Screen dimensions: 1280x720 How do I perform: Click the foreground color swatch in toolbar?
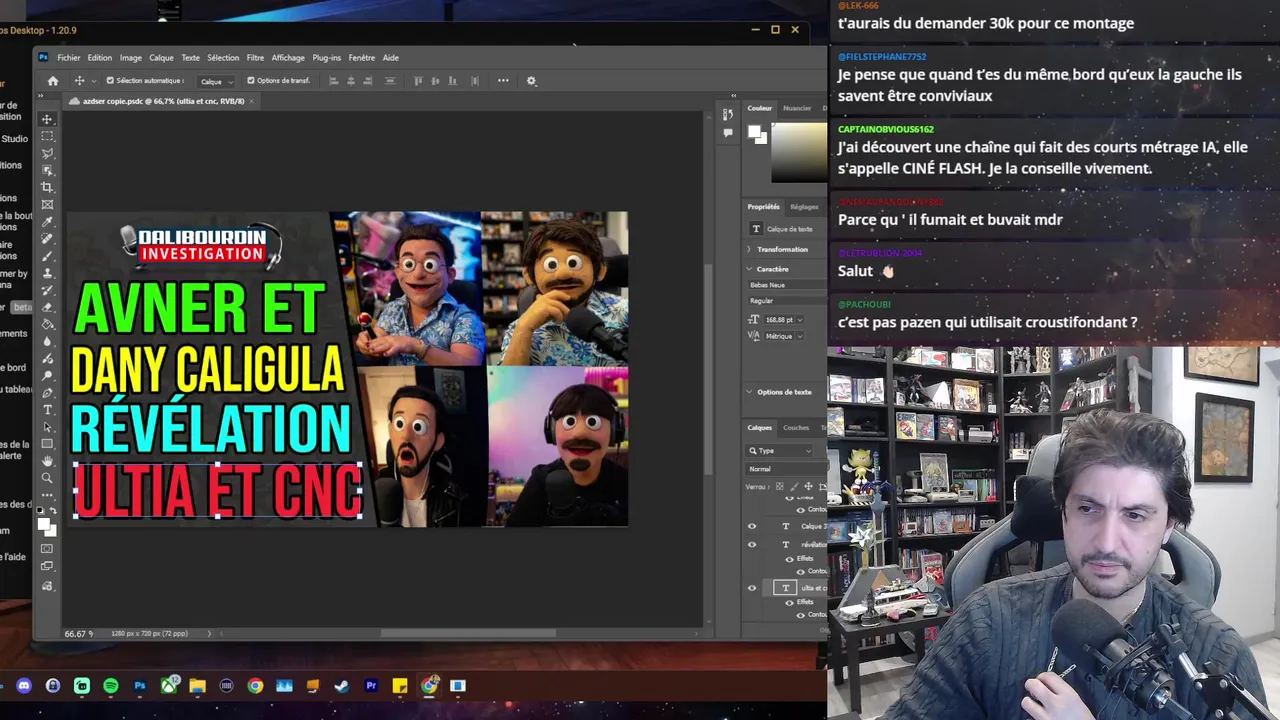44,525
